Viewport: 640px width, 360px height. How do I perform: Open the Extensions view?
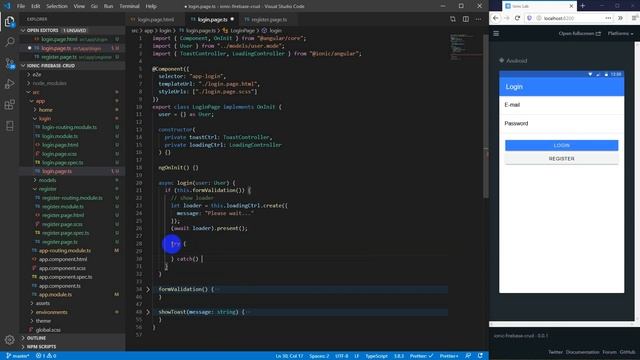click(9, 105)
